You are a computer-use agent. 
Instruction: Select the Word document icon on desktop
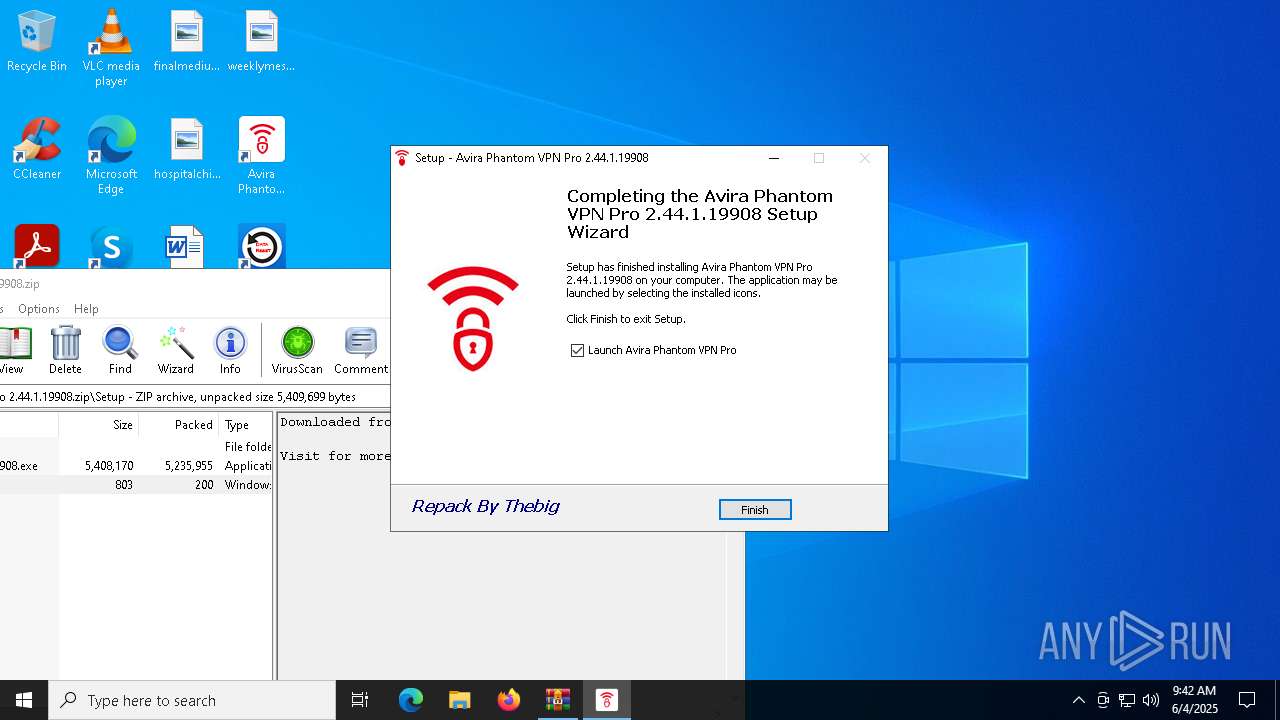point(185,246)
